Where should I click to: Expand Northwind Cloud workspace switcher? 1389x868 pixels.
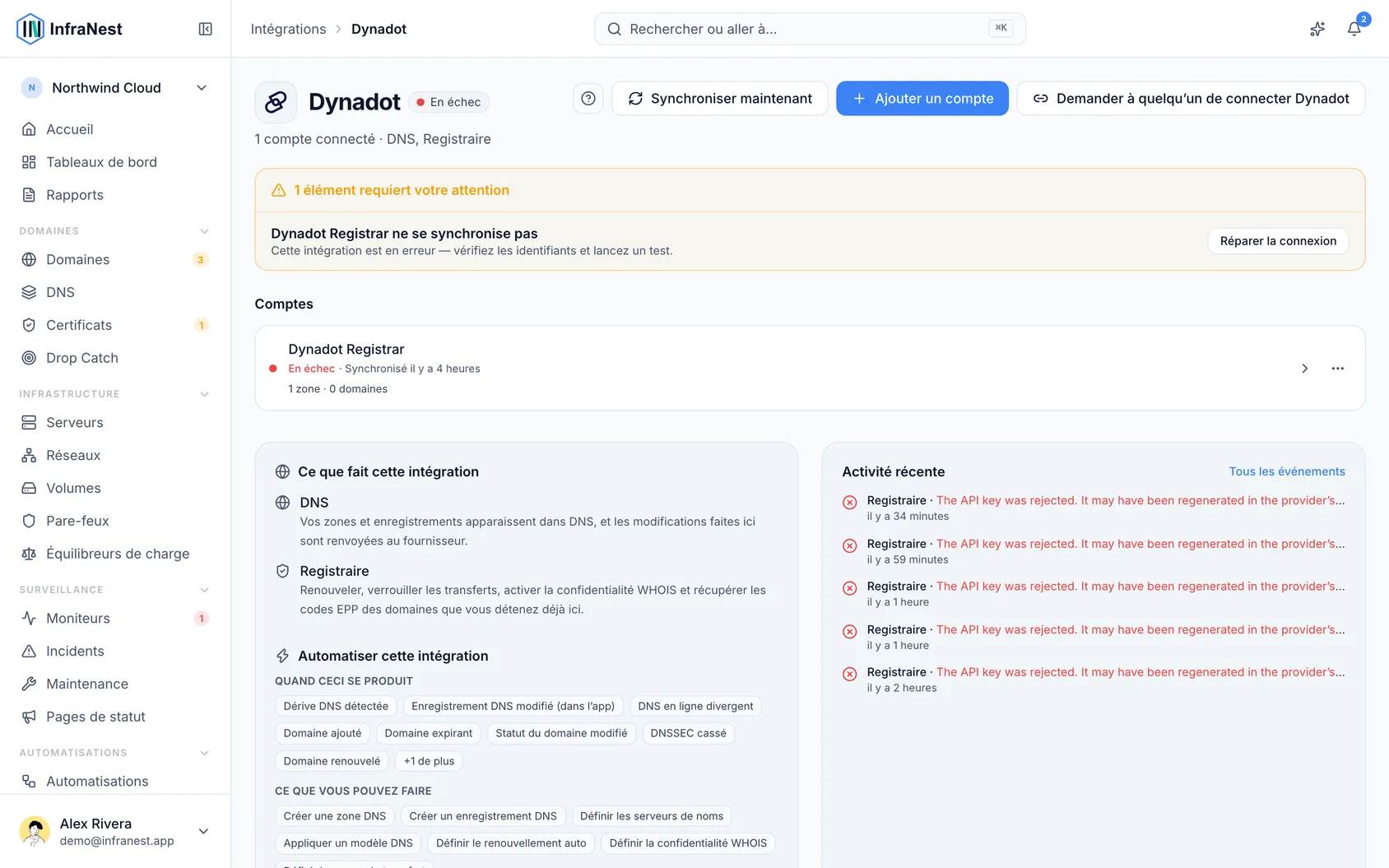pyautogui.click(x=115, y=88)
